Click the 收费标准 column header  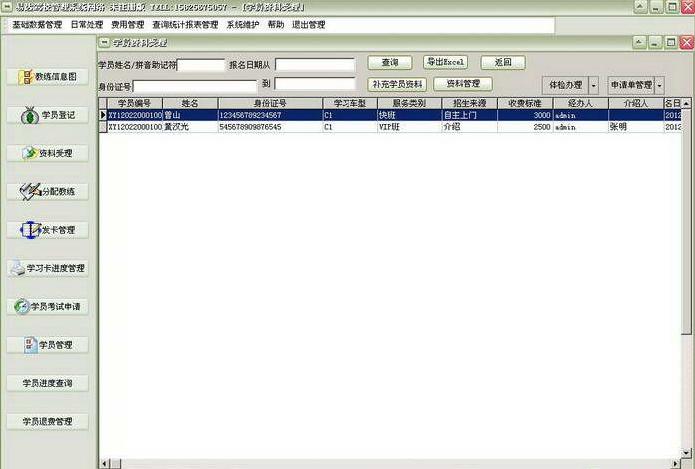click(523, 103)
